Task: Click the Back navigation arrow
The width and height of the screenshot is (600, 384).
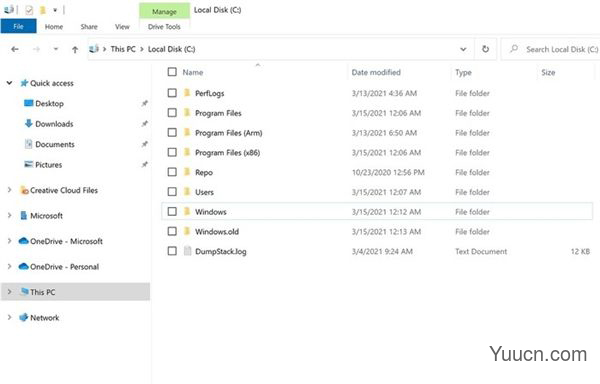Action: coord(15,49)
